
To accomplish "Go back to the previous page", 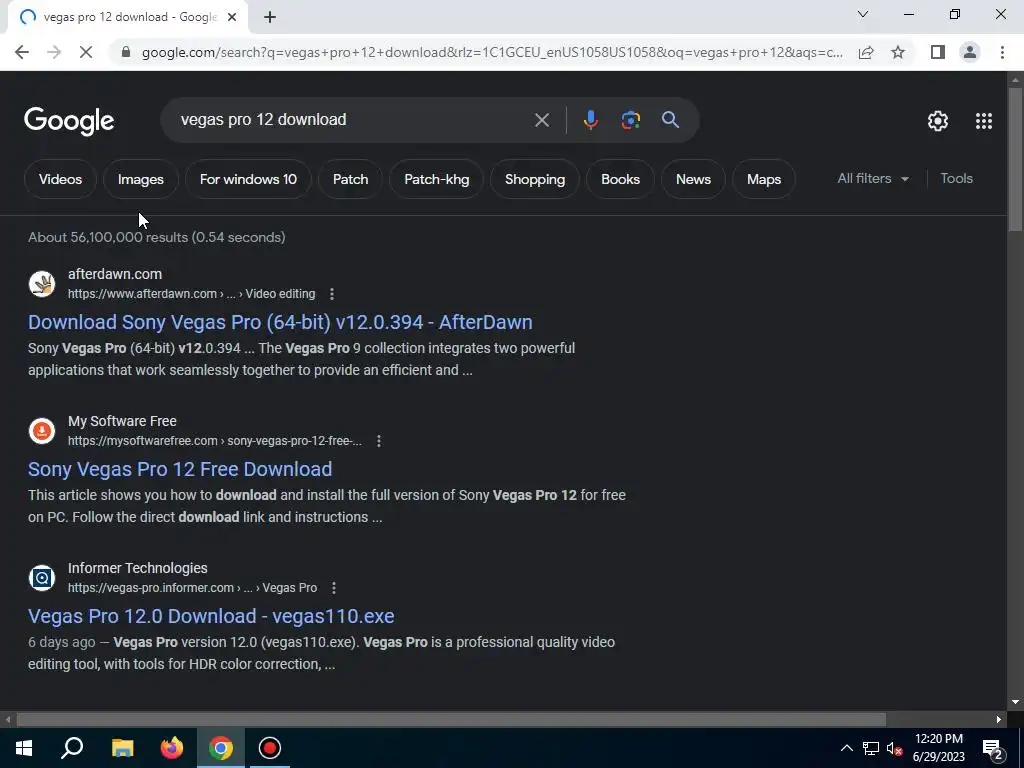I will click(x=22, y=52).
